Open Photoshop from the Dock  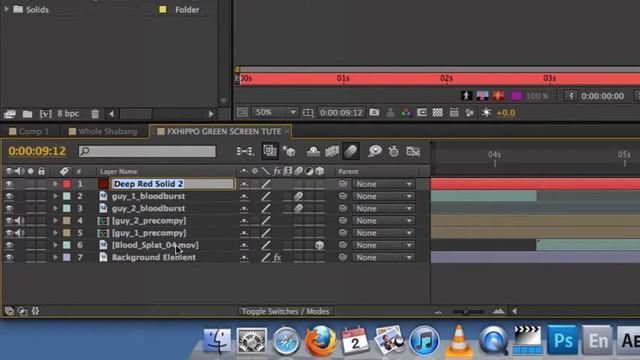coord(562,340)
